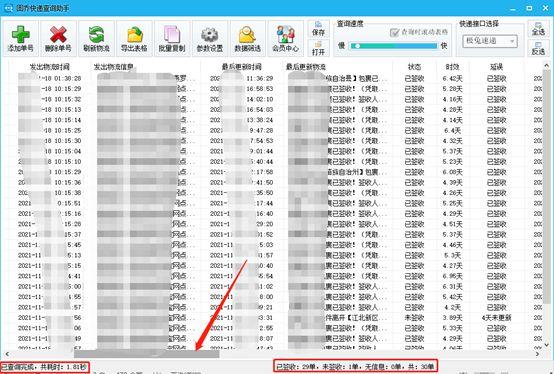Click the red X 删除单号 icon
Screen dimensions: 554x374
click(x=58, y=38)
